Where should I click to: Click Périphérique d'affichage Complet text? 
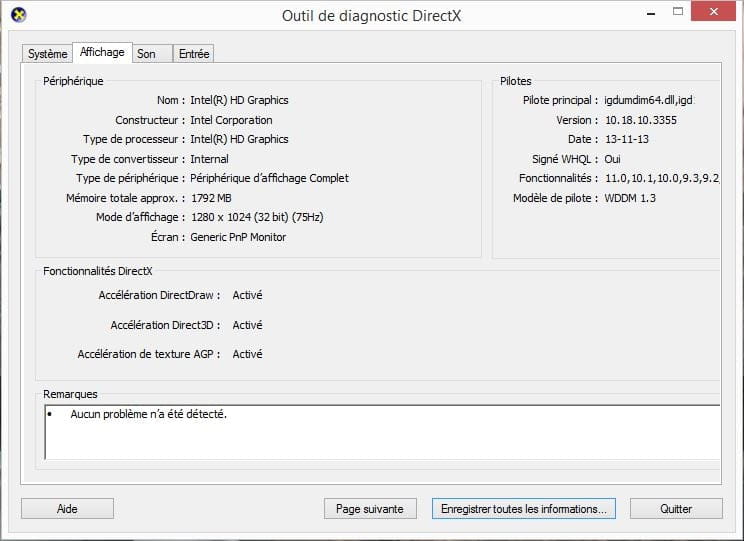coord(269,178)
